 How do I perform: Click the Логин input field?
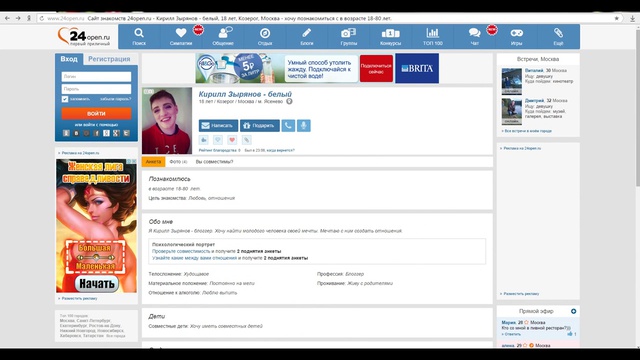[96, 76]
